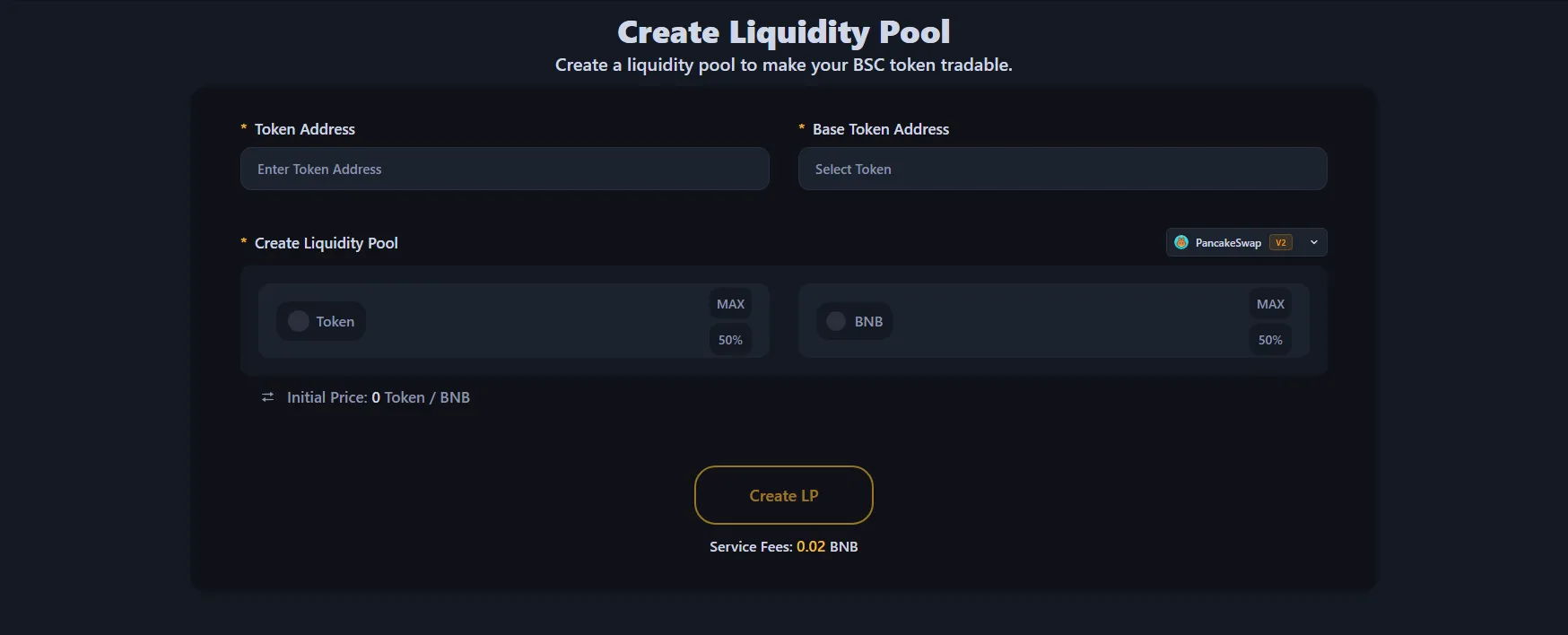Click the chevron on the PancakeSwap selector
Image resolution: width=1568 pixels, height=635 pixels.
[1312, 242]
